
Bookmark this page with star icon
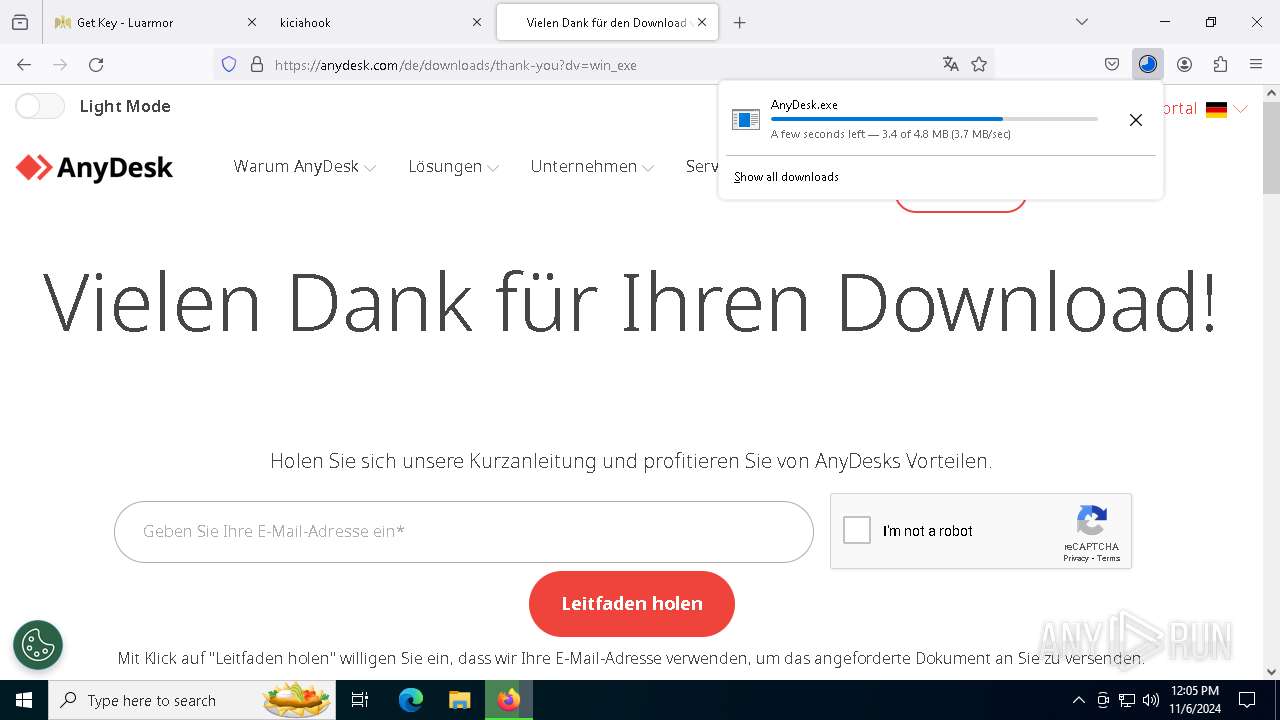click(x=979, y=64)
